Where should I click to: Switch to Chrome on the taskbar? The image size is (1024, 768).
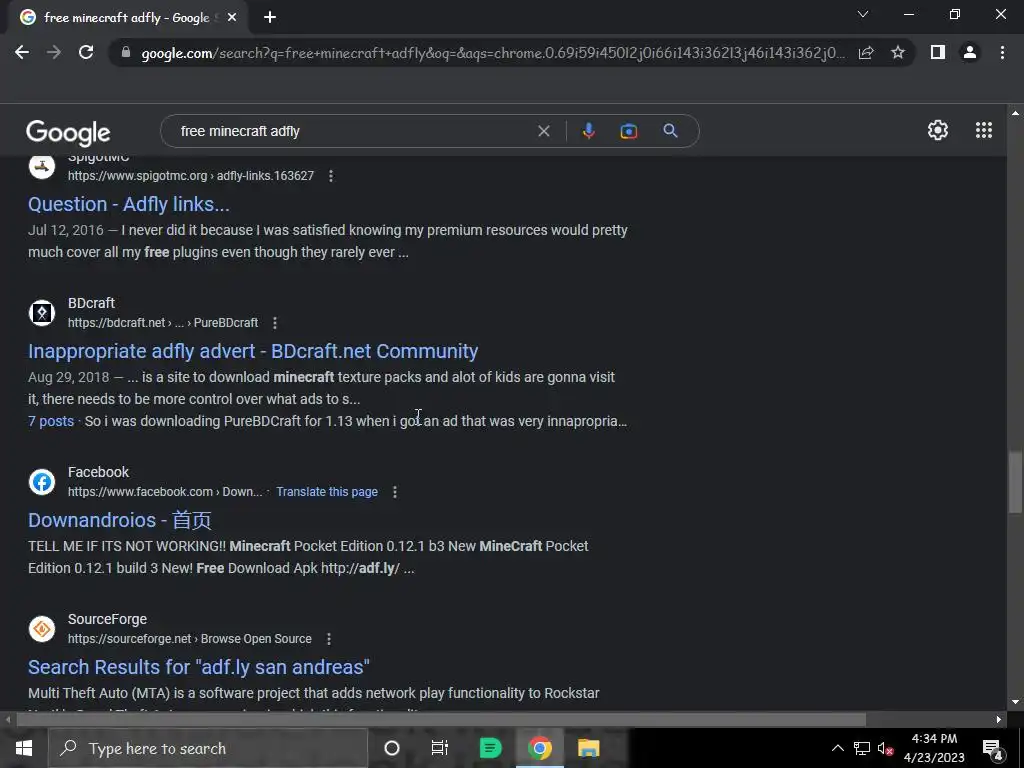pos(539,748)
